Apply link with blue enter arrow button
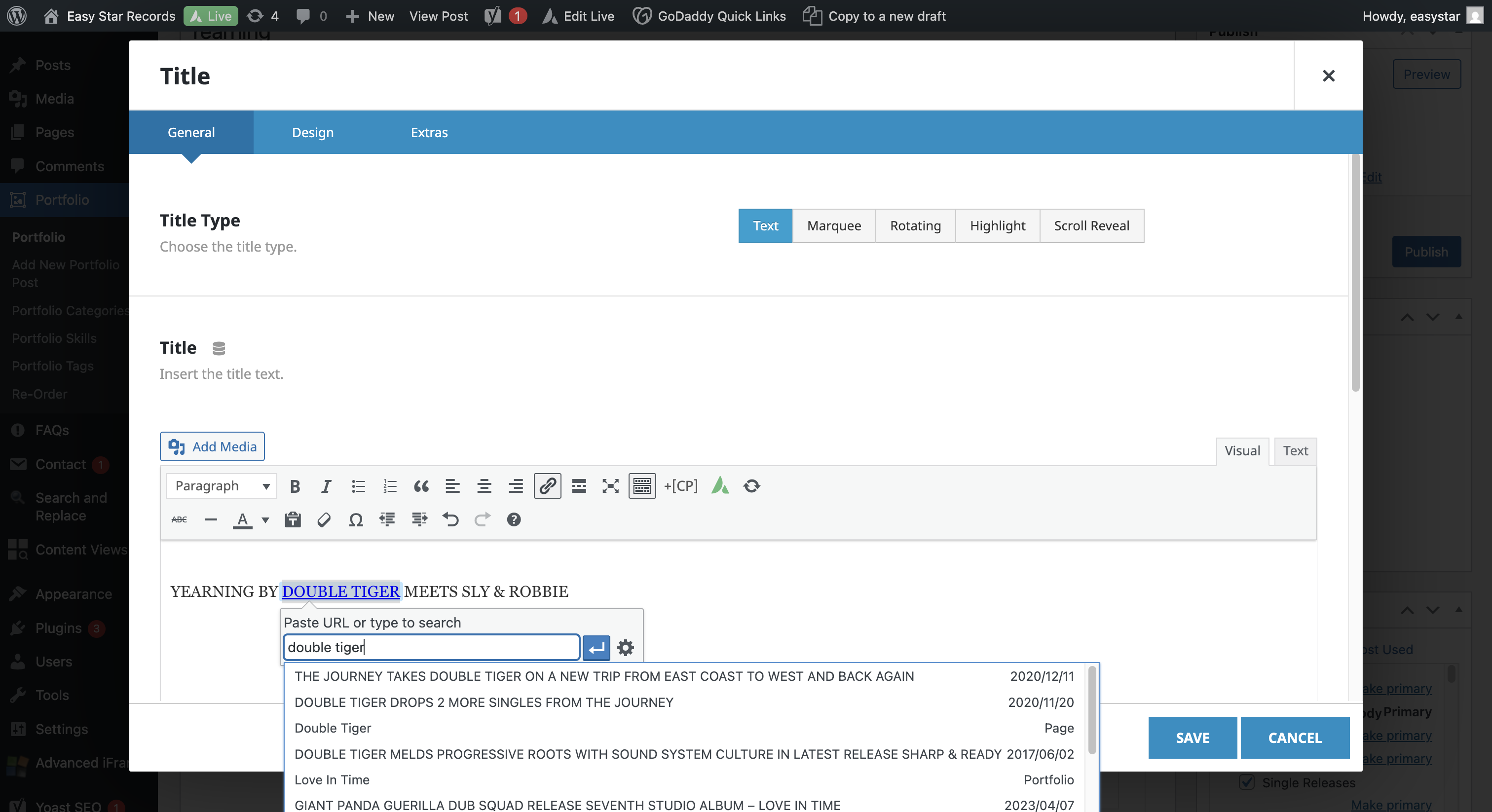This screenshot has width=1492, height=812. tap(596, 648)
